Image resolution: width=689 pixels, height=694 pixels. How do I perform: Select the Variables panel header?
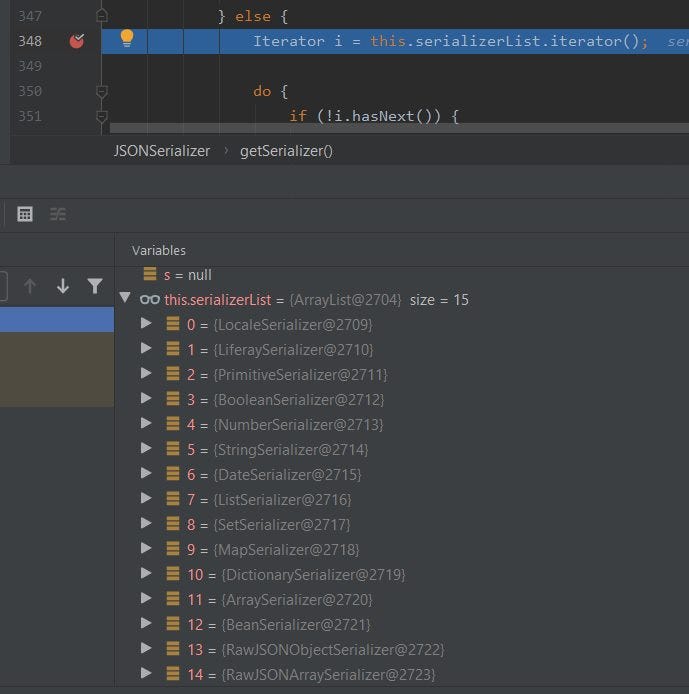[159, 251]
